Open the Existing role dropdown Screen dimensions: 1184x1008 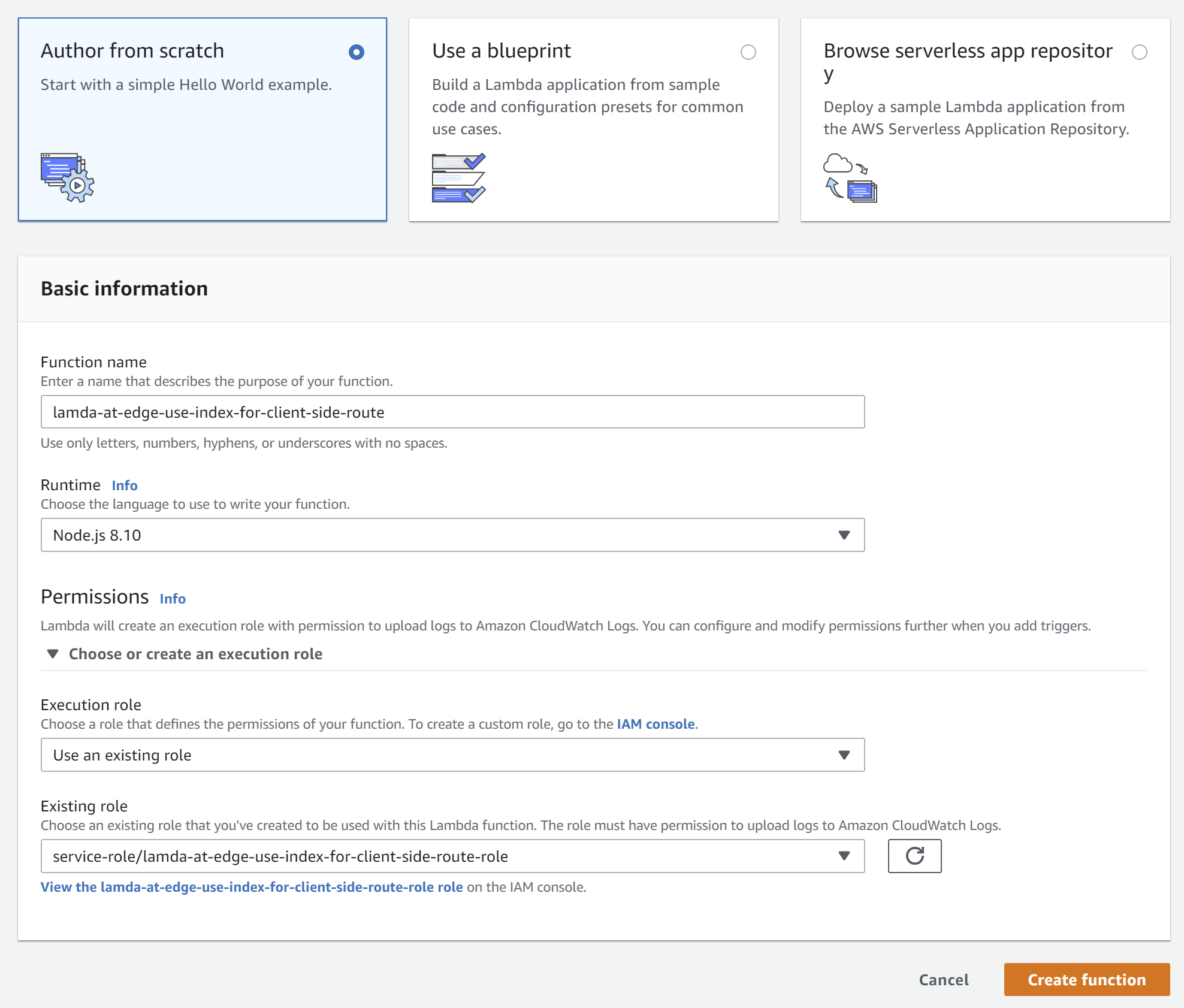pyautogui.click(x=452, y=856)
